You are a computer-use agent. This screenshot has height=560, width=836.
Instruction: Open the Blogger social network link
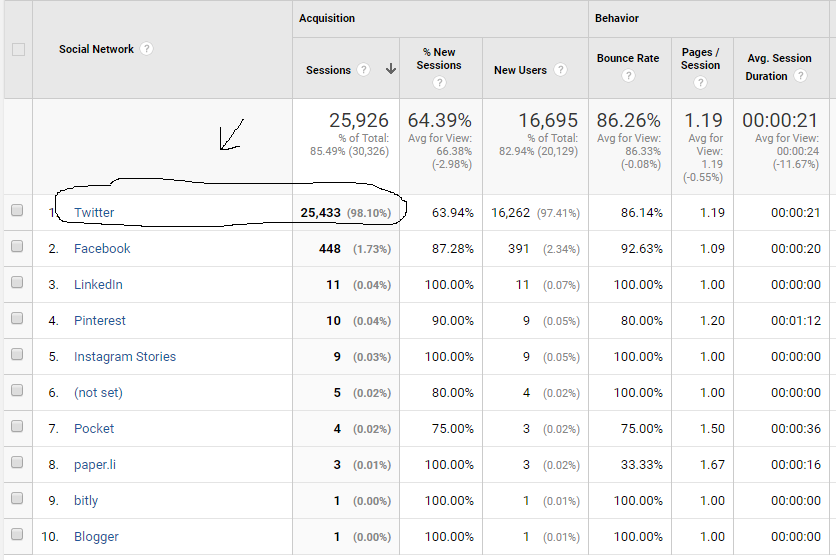(96, 537)
